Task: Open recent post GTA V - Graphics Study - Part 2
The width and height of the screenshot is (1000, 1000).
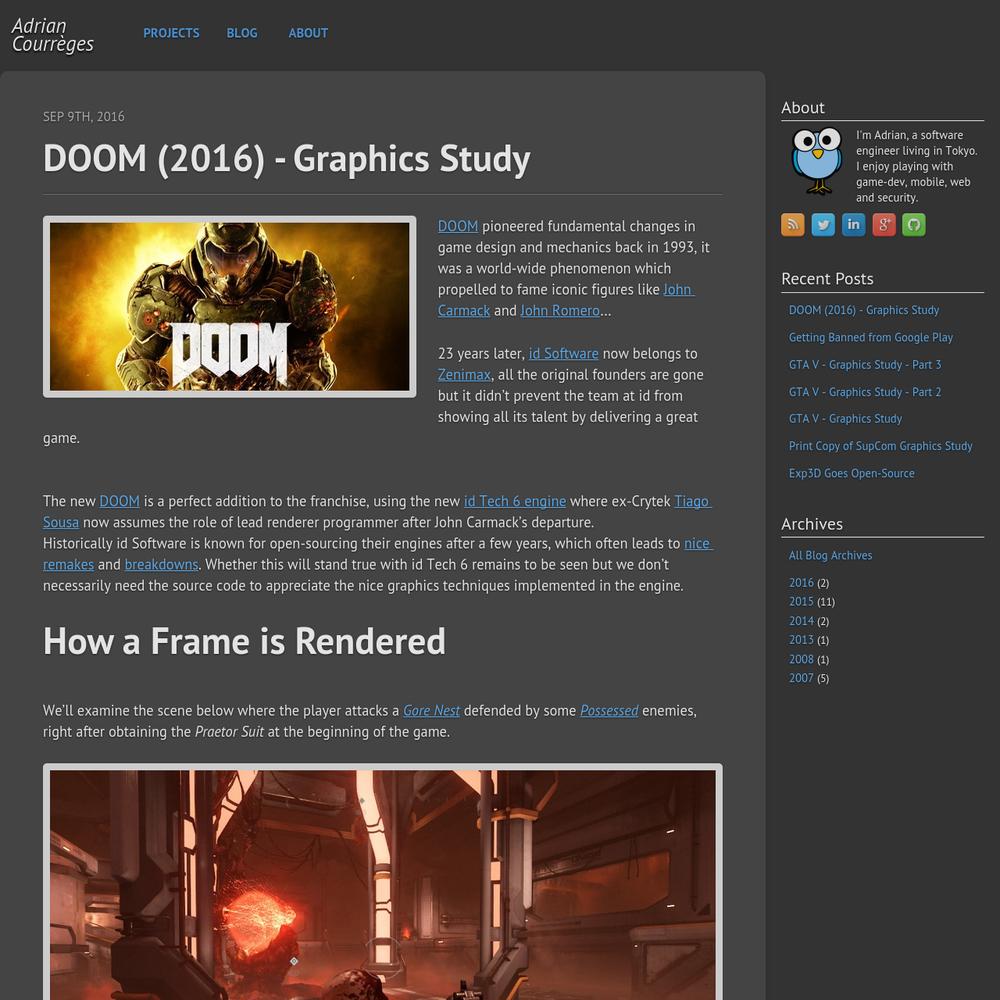Action: (865, 392)
